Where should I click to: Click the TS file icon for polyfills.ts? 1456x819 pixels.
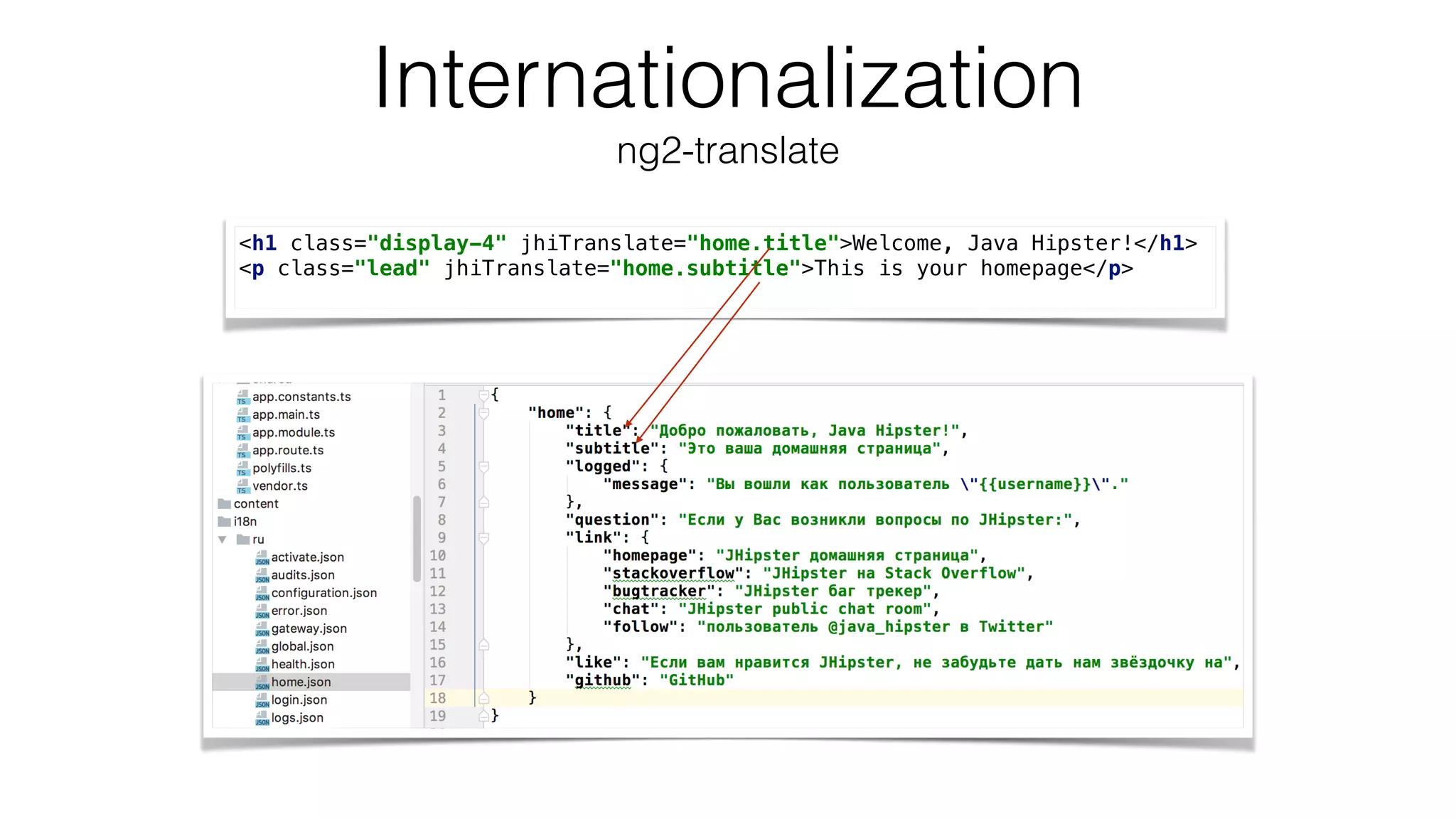pos(242,469)
